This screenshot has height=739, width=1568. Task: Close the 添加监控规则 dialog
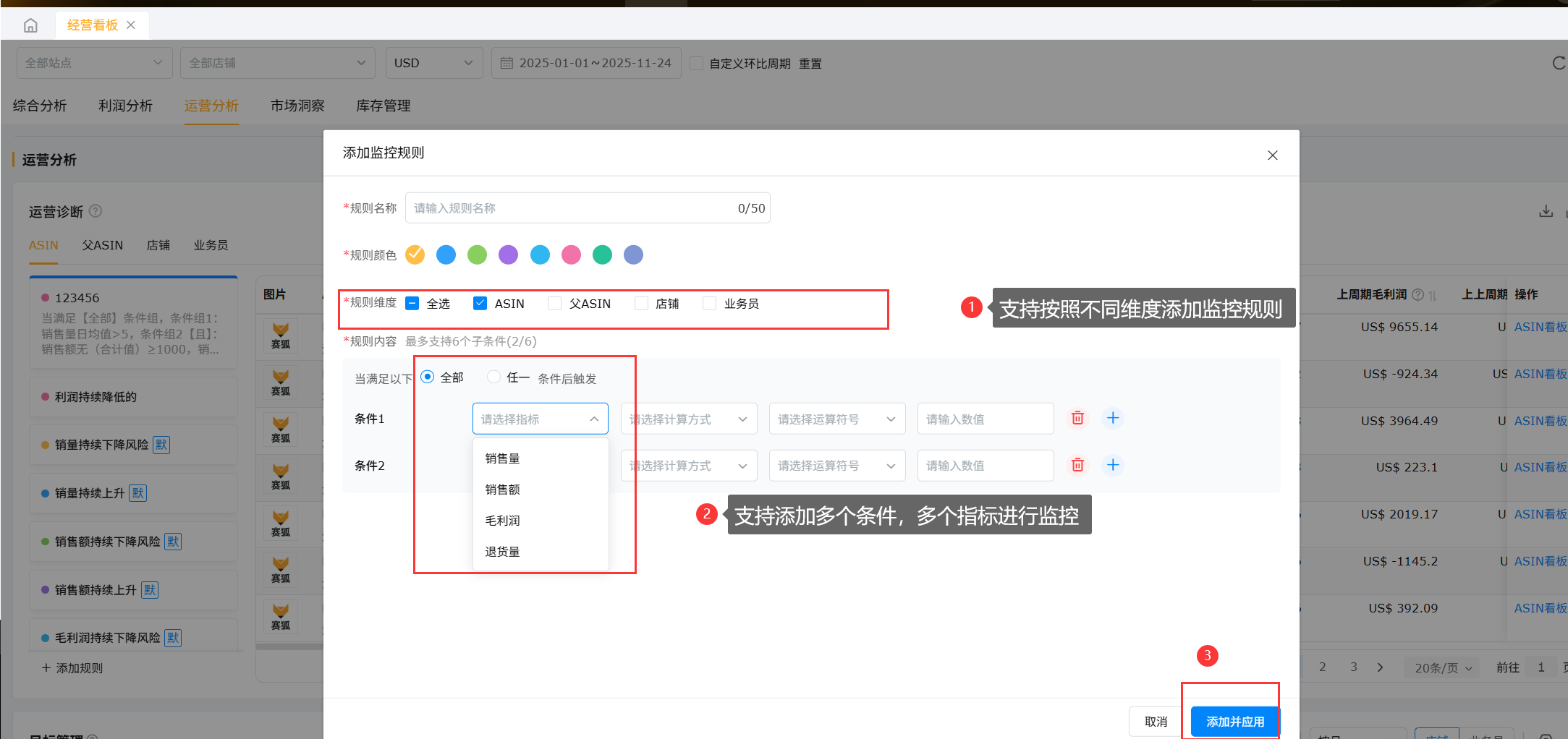coord(1273,155)
